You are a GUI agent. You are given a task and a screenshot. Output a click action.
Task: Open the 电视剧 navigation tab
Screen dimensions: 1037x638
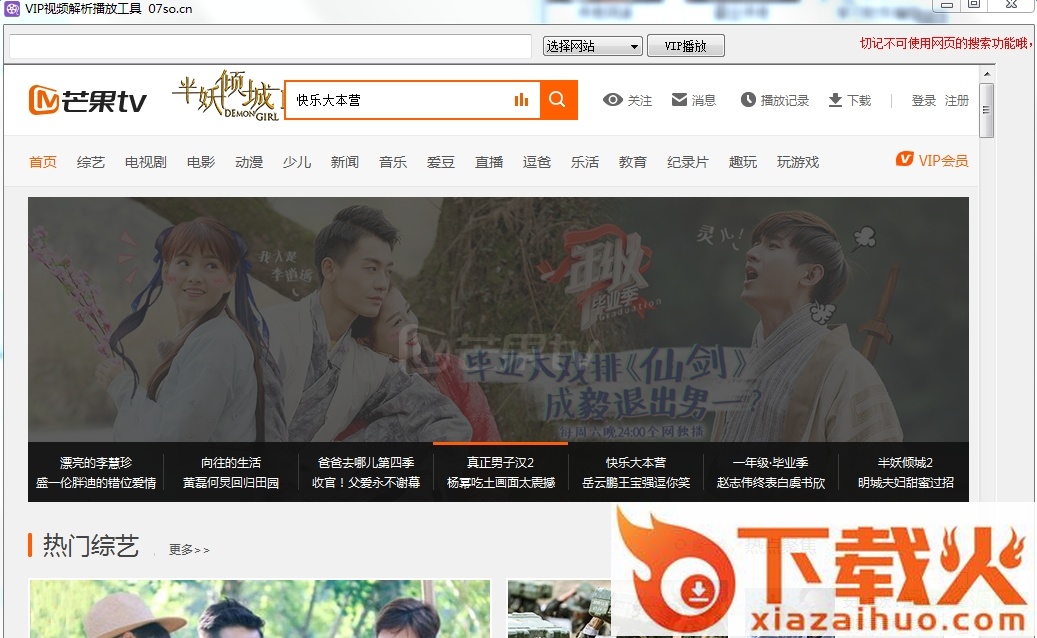(x=145, y=162)
